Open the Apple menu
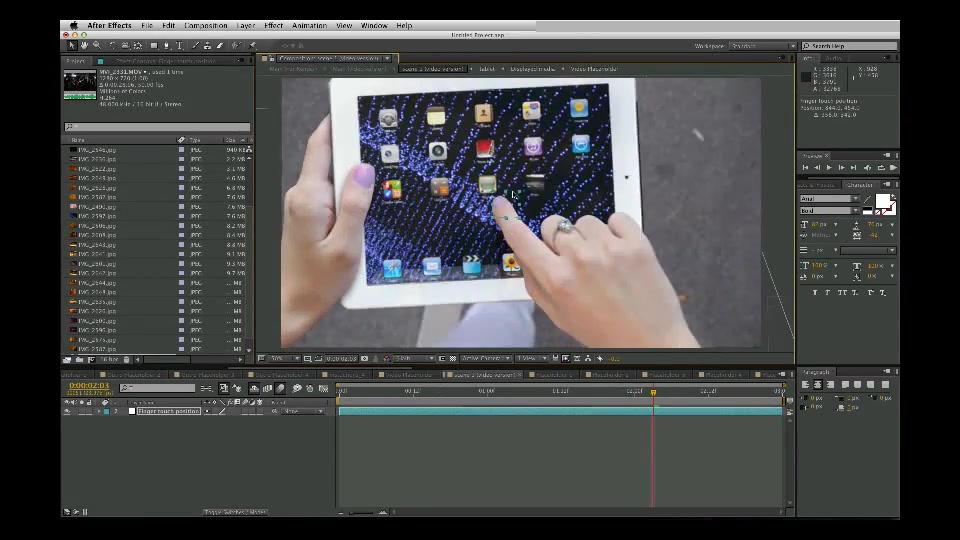Viewport: 960px width, 540px height. (73, 26)
